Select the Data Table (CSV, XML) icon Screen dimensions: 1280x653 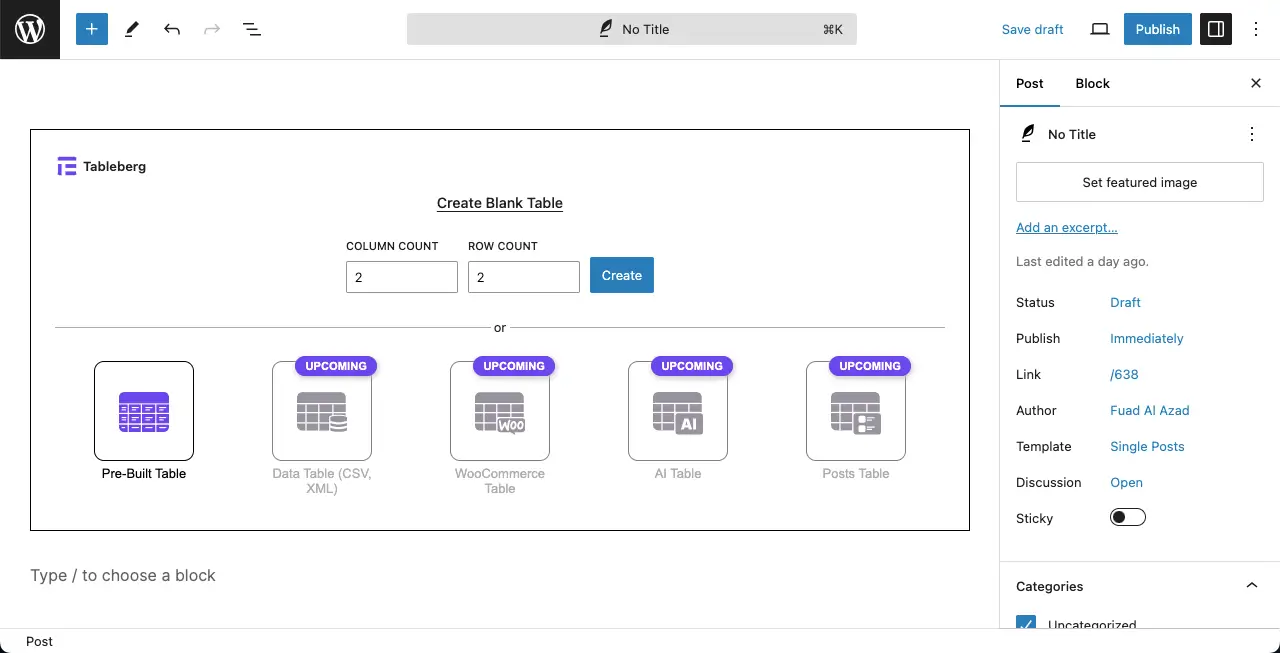[x=322, y=411]
